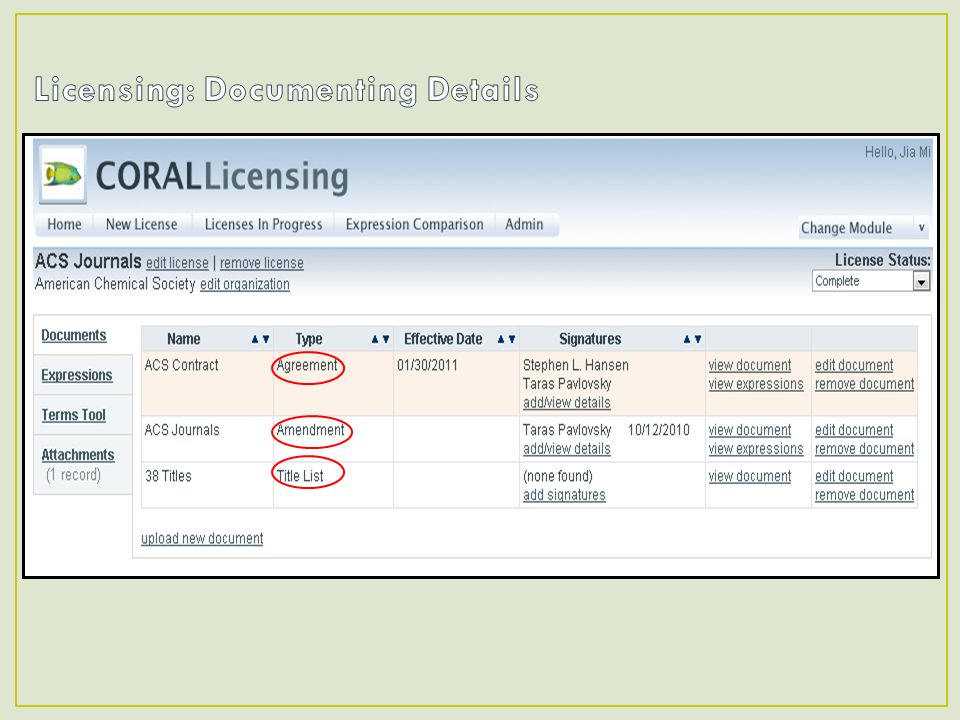Image resolution: width=960 pixels, height=720 pixels.
Task: Sort Signatures column descending arrow
Action: (697, 339)
